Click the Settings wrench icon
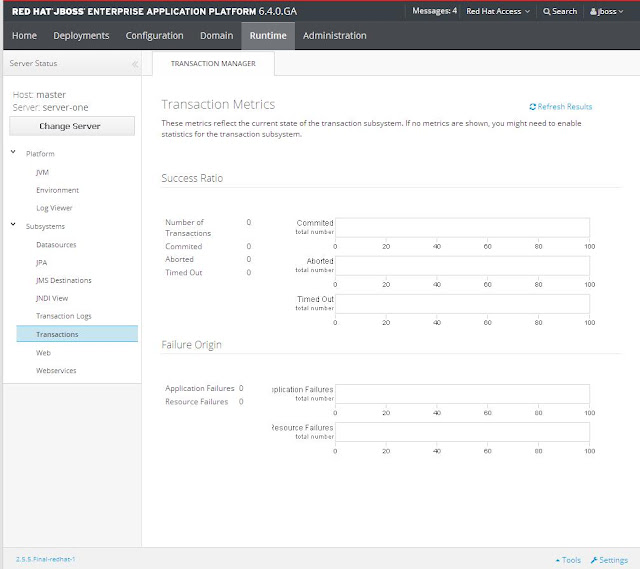The image size is (640, 569). click(x=594, y=560)
